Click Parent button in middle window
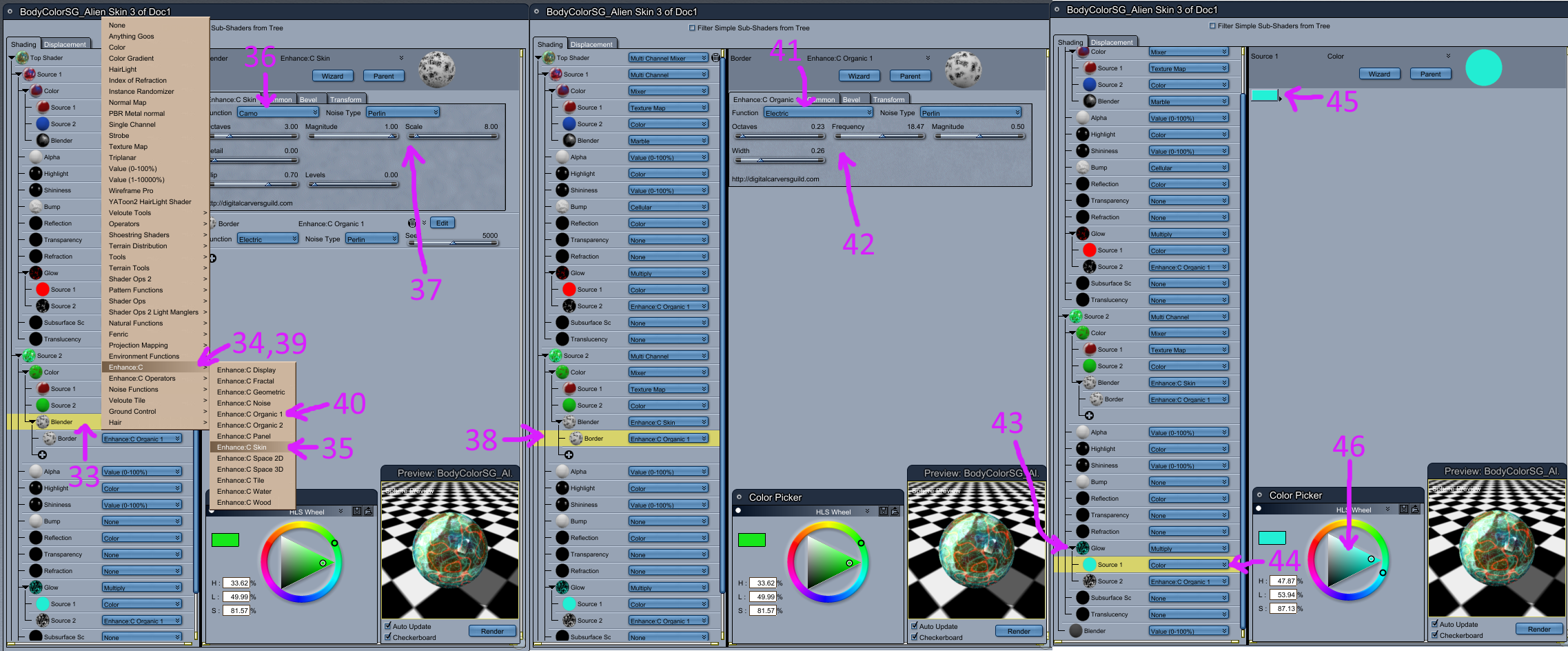The height and width of the screenshot is (651, 1568). point(910,76)
